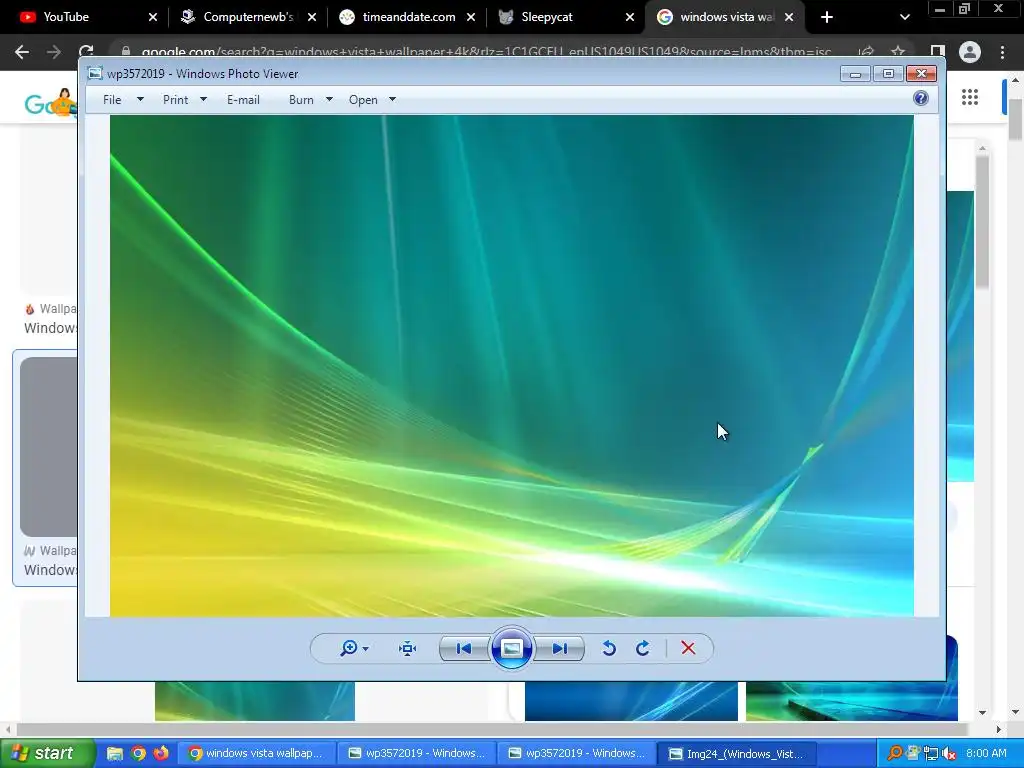Screen dimensions: 1024x768
Task: Open the Open menu in Photo Viewer
Action: tap(363, 100)
